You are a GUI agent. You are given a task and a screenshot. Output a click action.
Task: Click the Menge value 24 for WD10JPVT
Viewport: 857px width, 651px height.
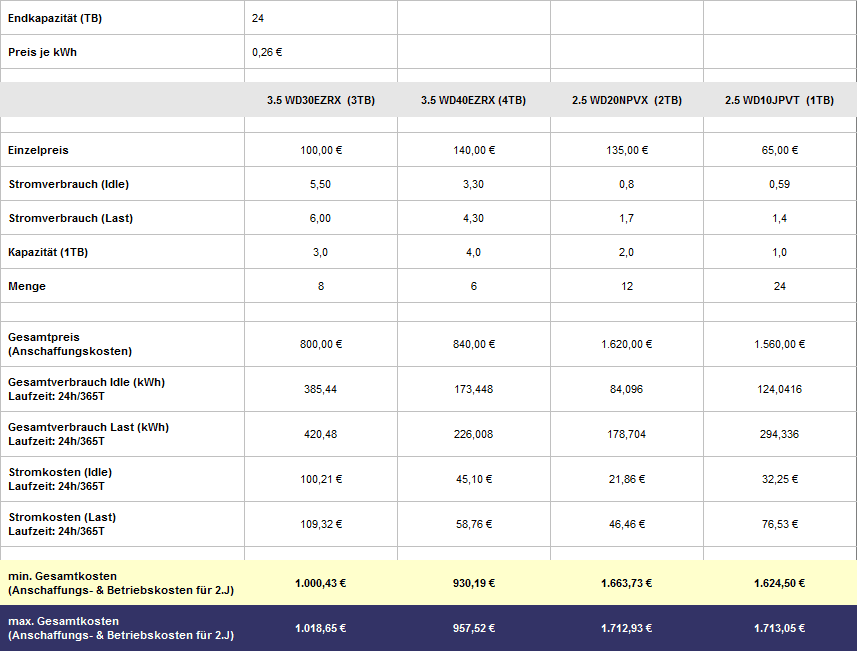[x=780, y=286]
